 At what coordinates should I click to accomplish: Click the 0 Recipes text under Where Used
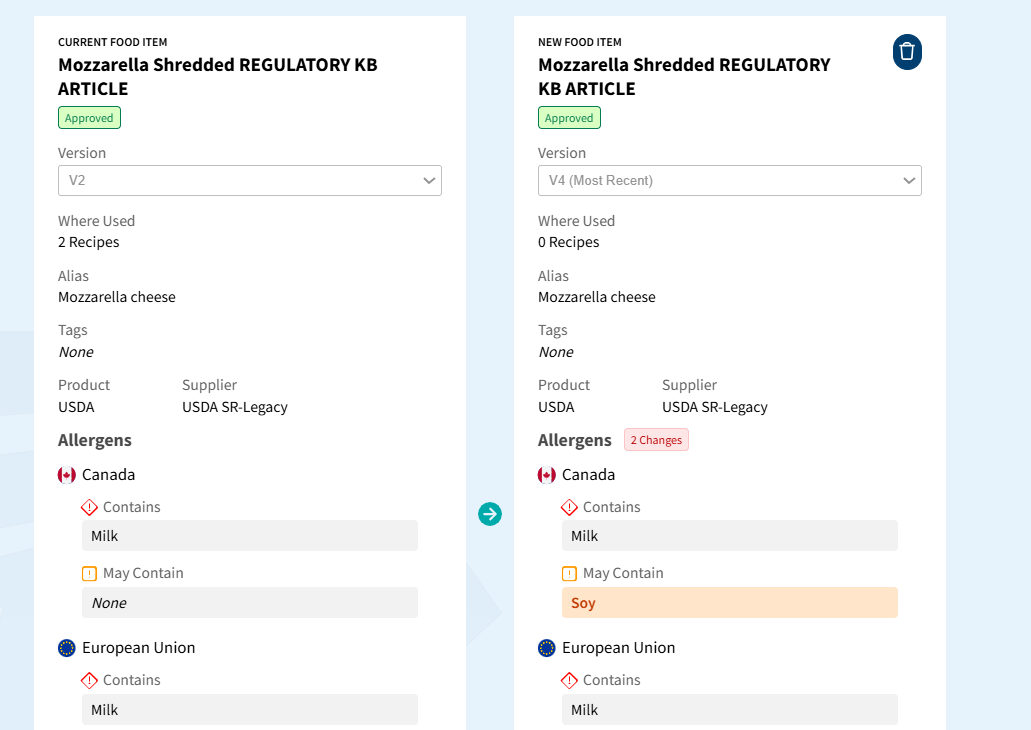[x=569, y=242]
